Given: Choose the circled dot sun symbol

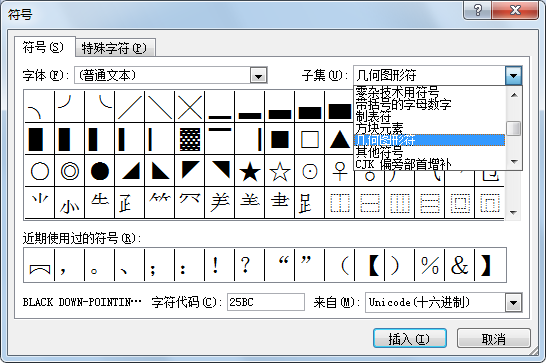Looking at the screenshot, I should click(x=310, y=171).
